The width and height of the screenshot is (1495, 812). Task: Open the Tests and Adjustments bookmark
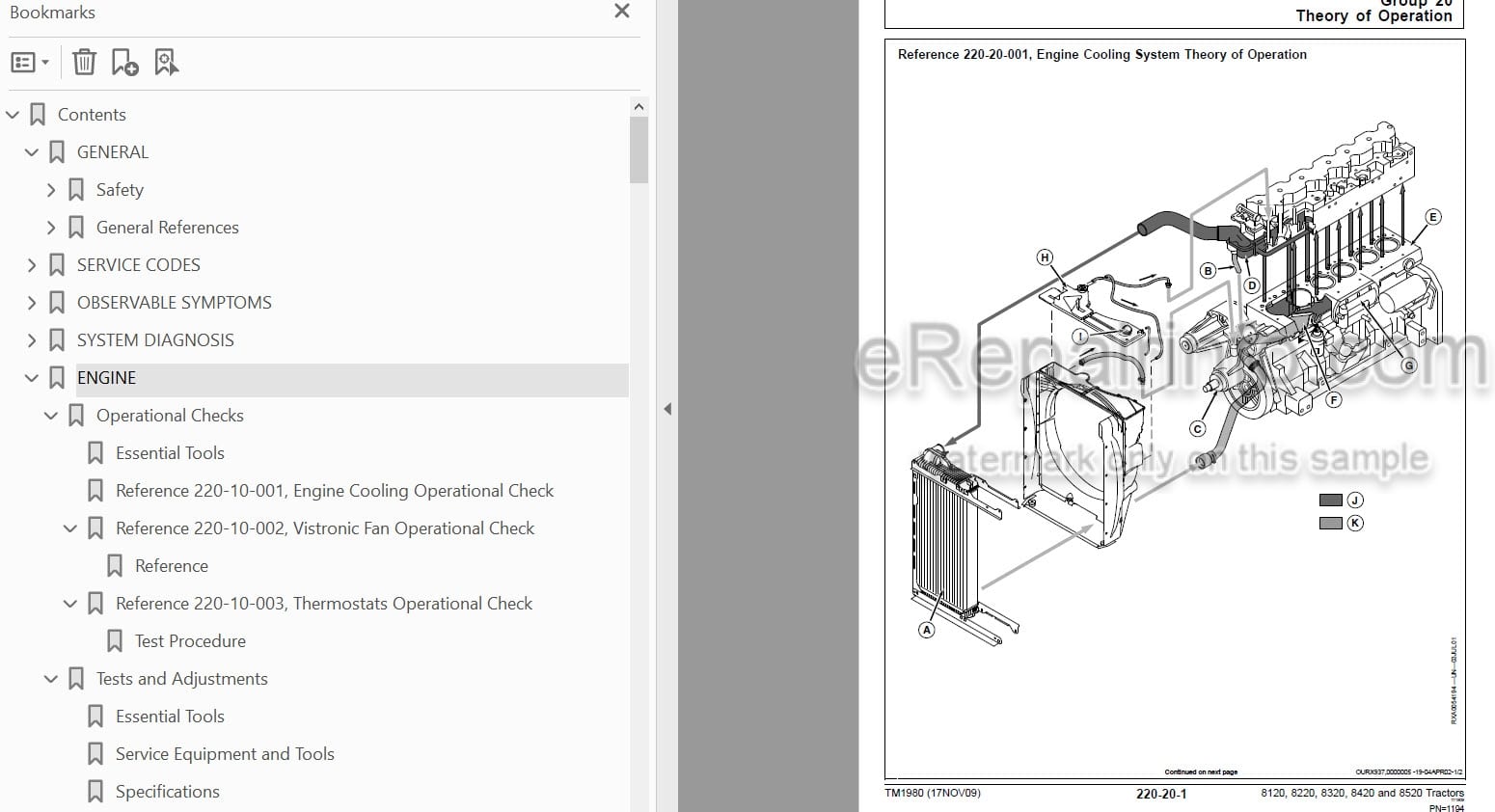(182, 679)
